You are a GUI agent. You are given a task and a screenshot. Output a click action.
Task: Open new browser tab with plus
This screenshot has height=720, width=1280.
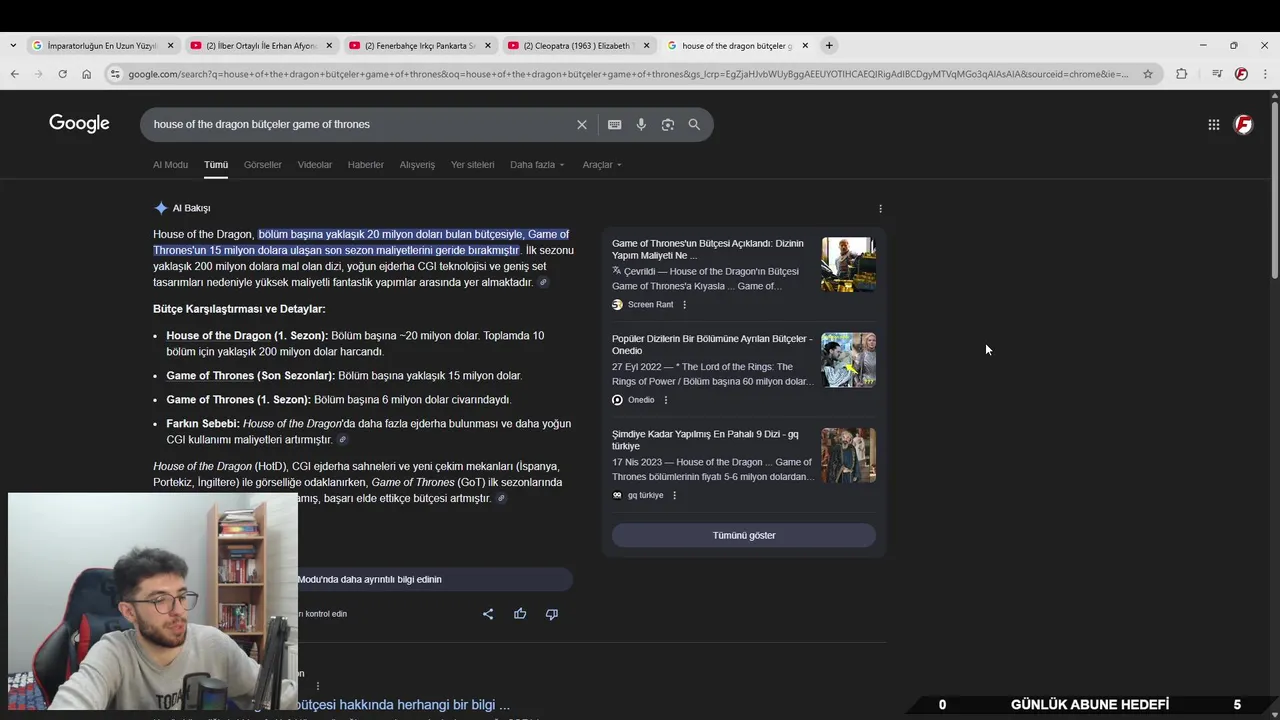829,45
